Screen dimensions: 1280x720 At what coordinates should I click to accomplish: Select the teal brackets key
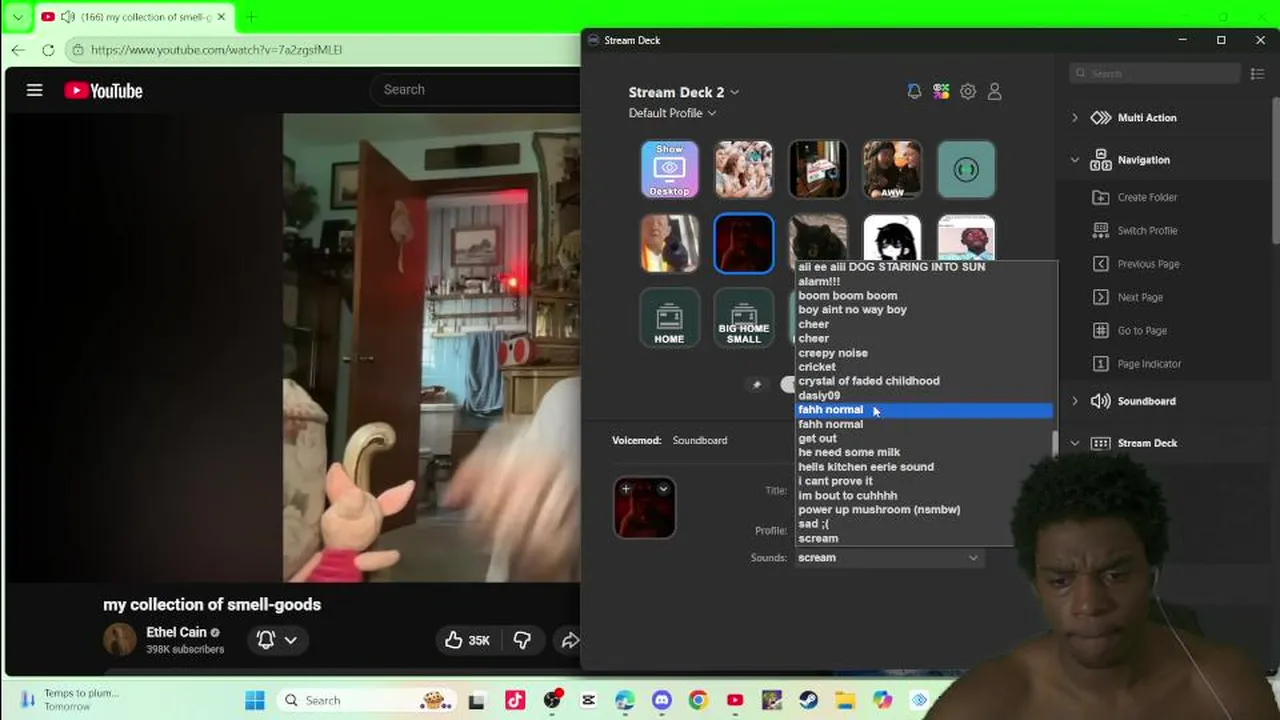click(x=966, y=169)
